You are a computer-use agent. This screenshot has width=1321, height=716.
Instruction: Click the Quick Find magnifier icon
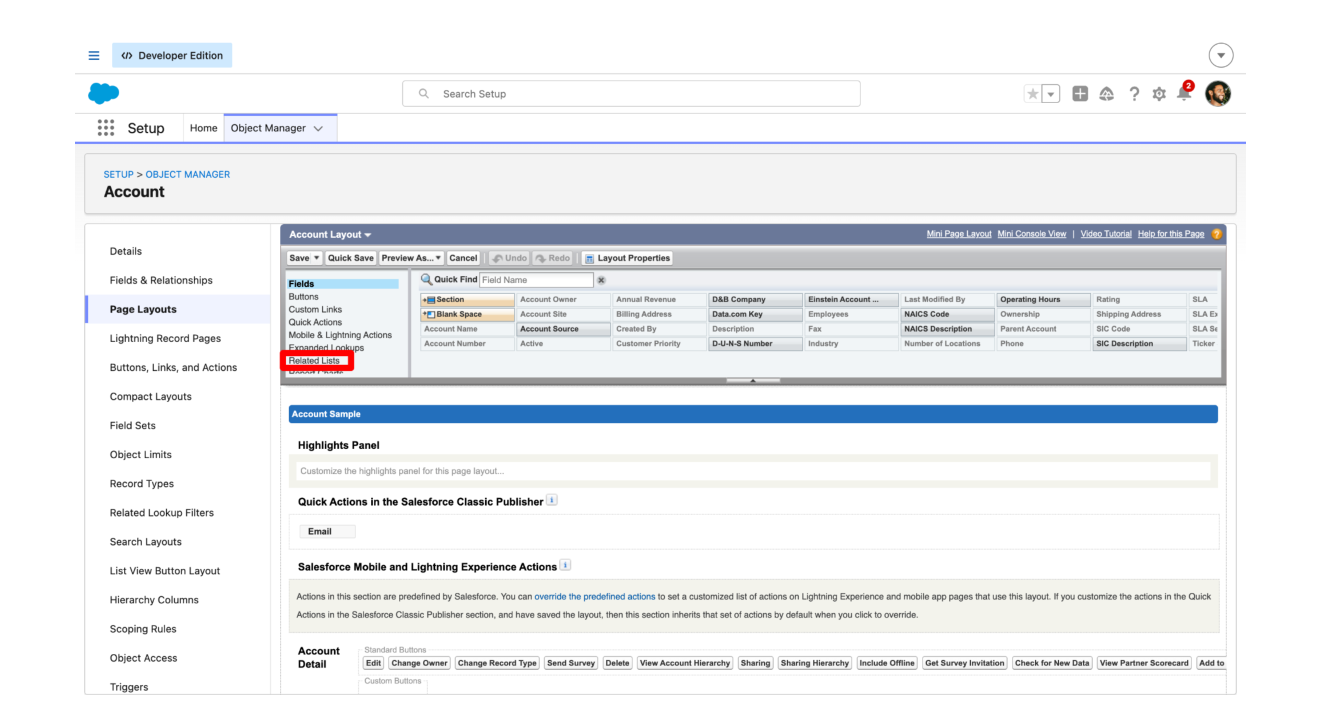(x=425, y=280)
